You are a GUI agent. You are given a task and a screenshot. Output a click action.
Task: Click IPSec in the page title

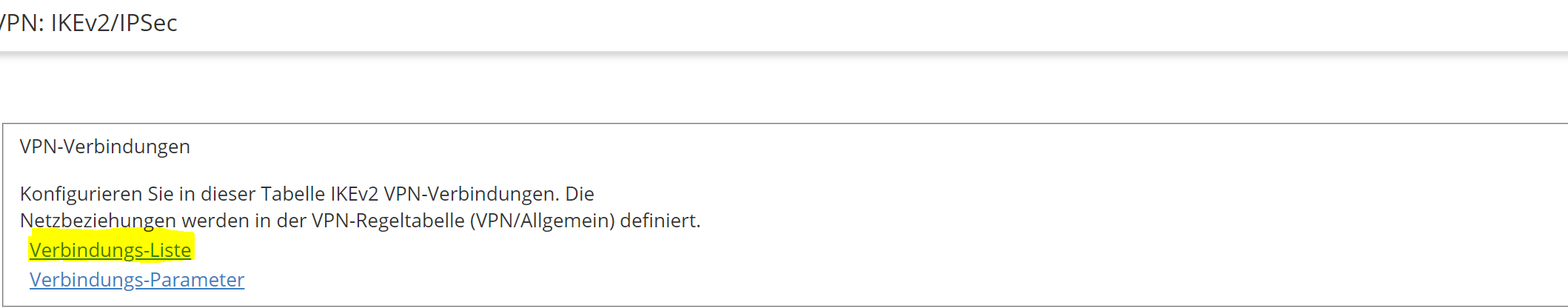coord(148,23)
